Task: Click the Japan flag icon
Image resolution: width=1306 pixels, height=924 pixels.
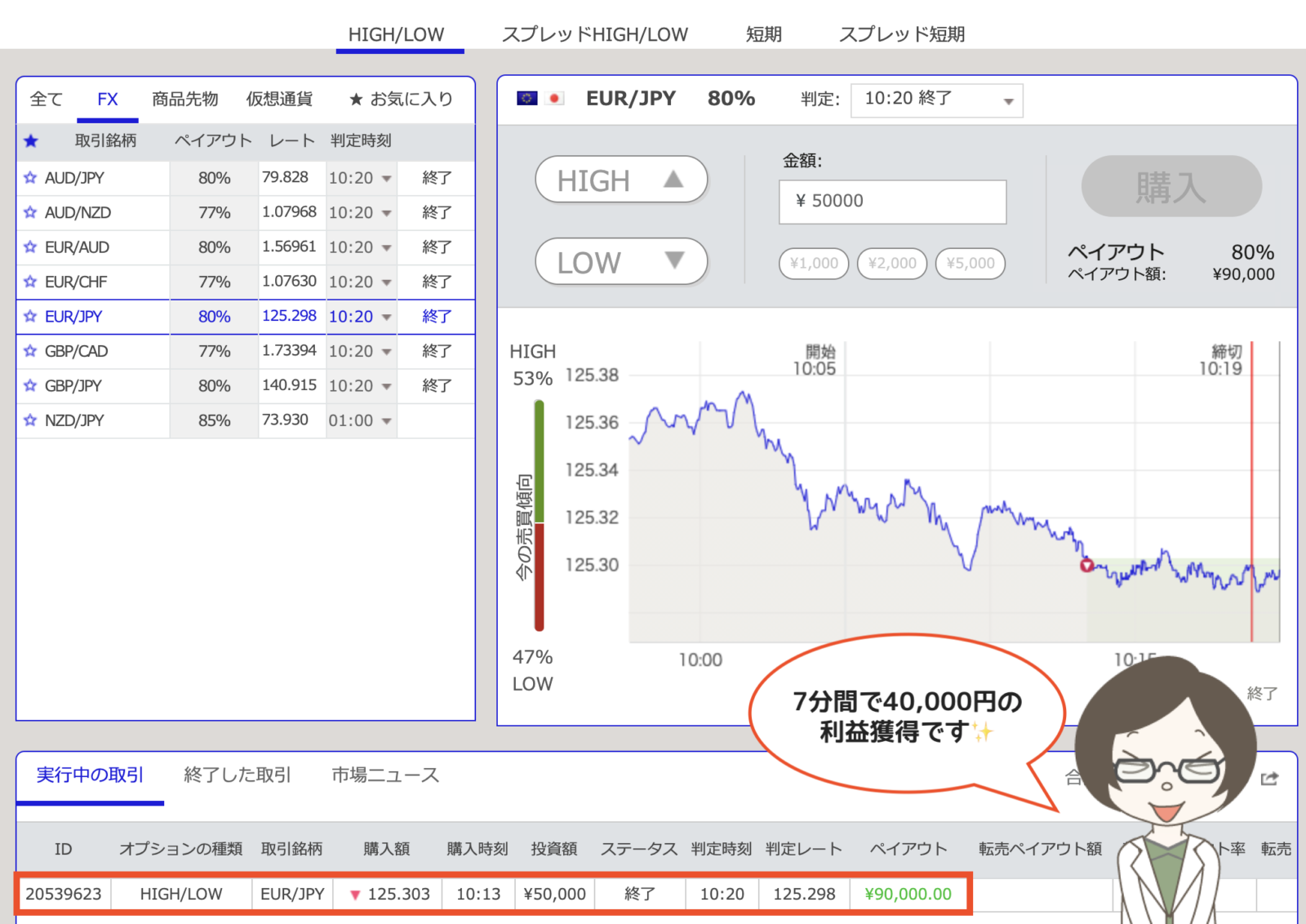Action: tap(555, 99)
